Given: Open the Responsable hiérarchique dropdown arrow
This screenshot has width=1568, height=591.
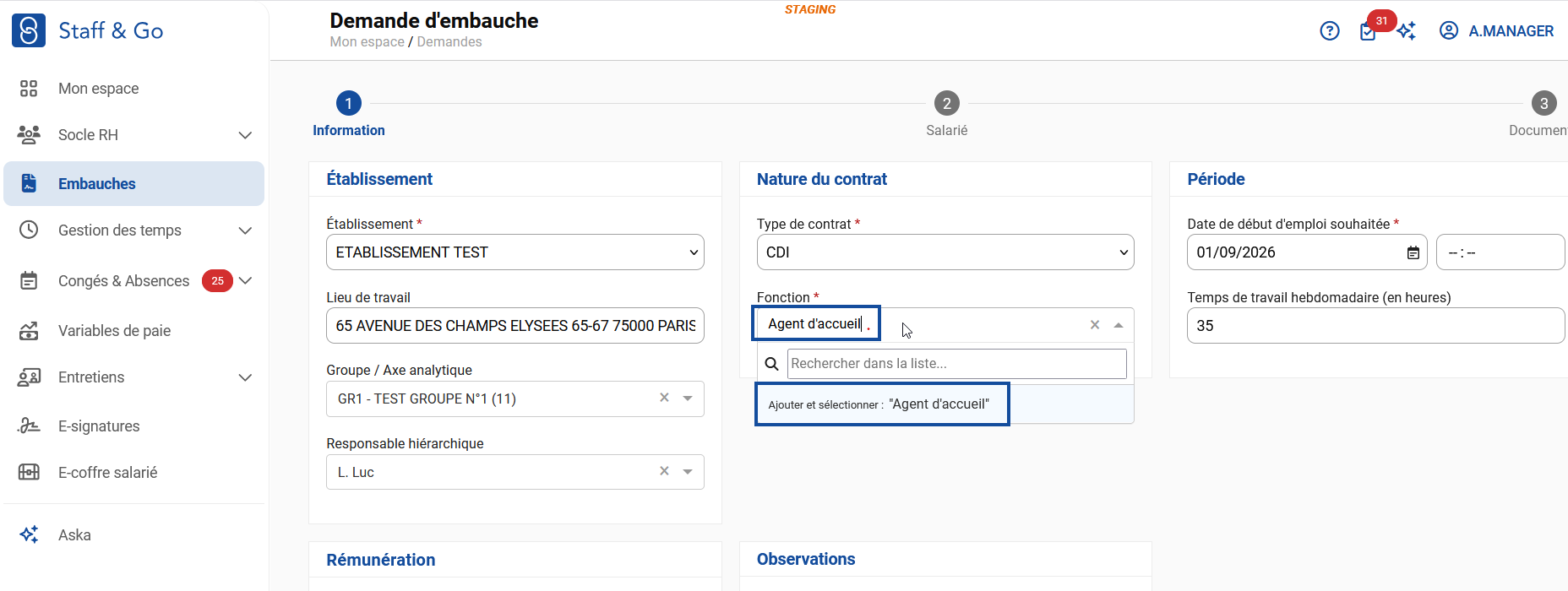Looking at the screenshot, I should coord(688,472).
